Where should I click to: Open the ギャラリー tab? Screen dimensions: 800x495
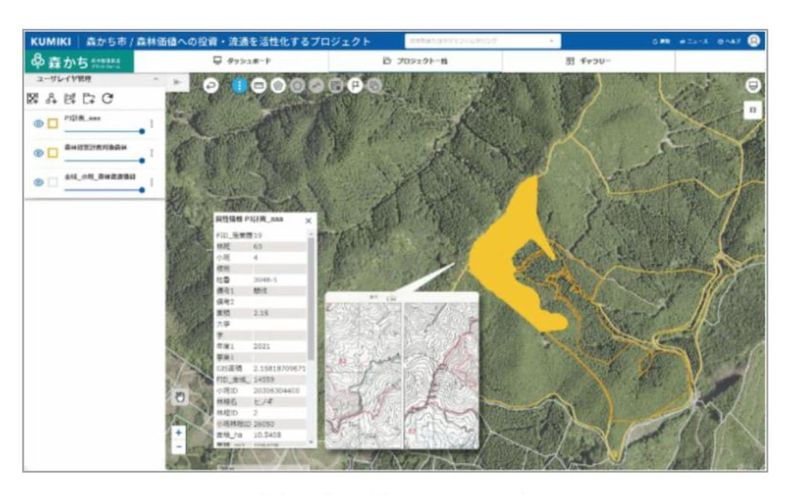pyautogui.click(x=588, y=61)
